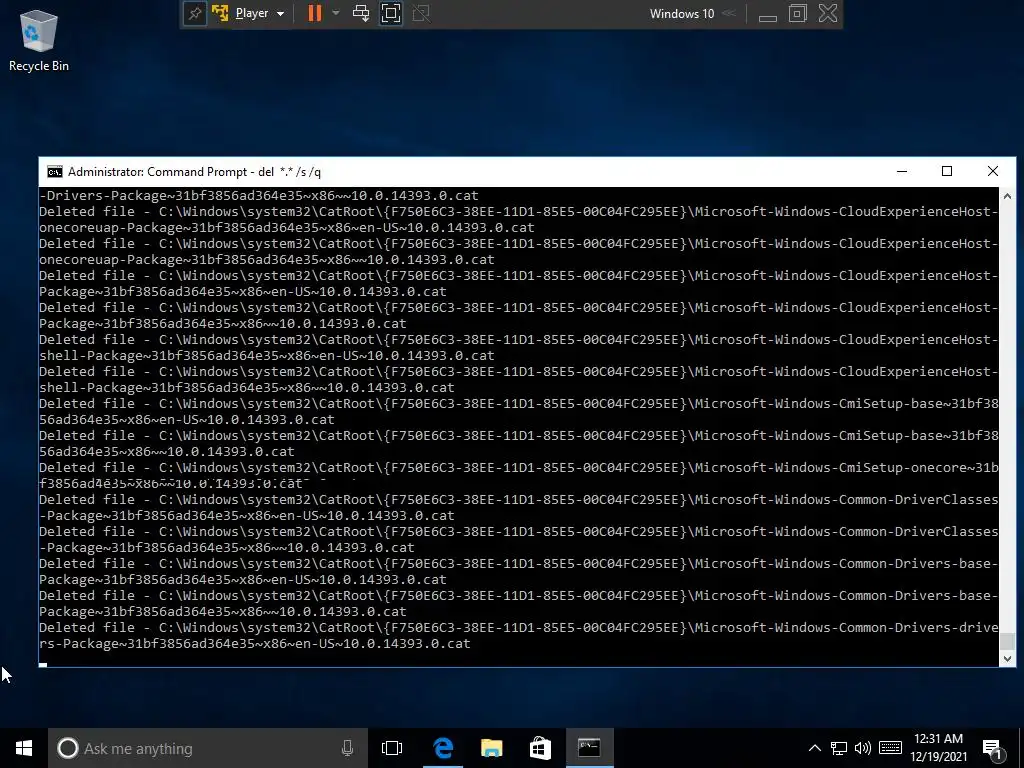Show hidden system tray icons
This screenshot has height=768, width=1024.
pos(814,748)
